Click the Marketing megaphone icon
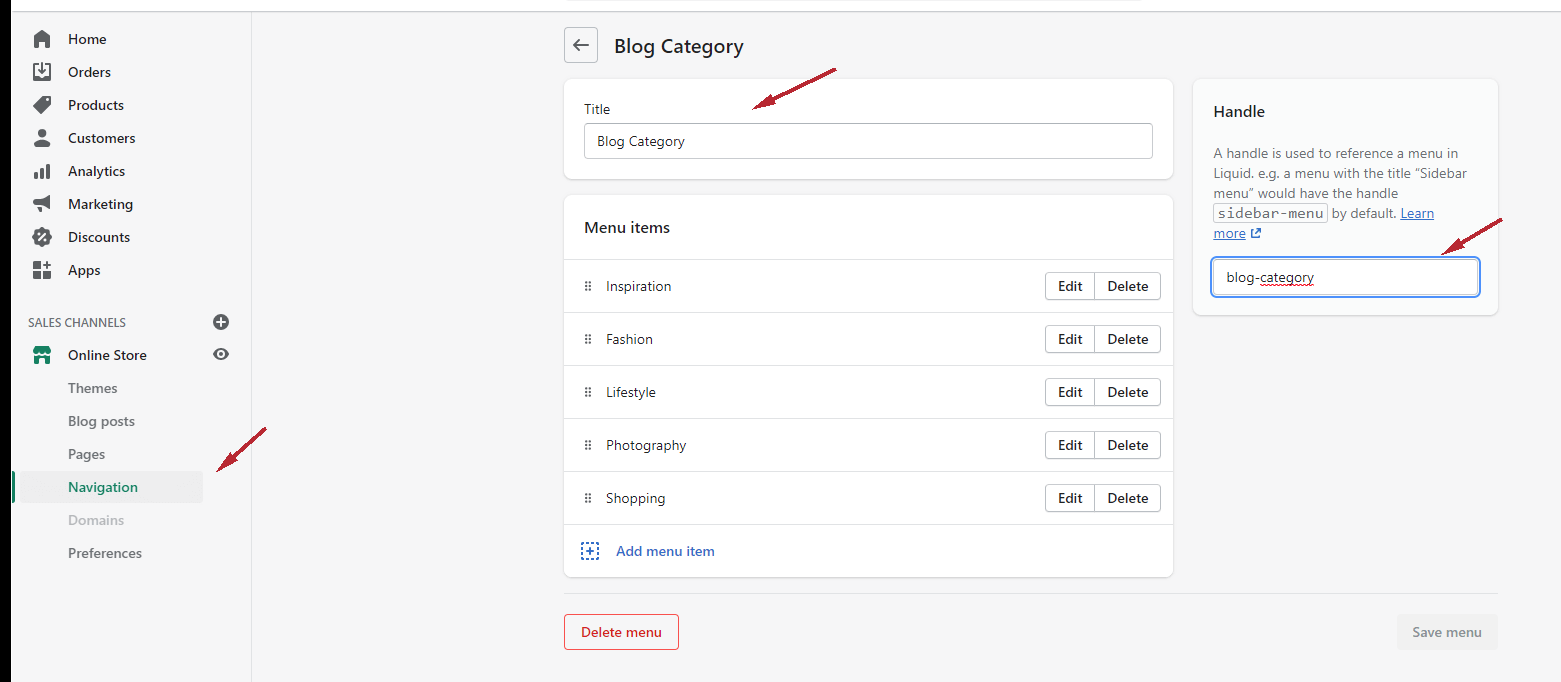 click(42, 204)
